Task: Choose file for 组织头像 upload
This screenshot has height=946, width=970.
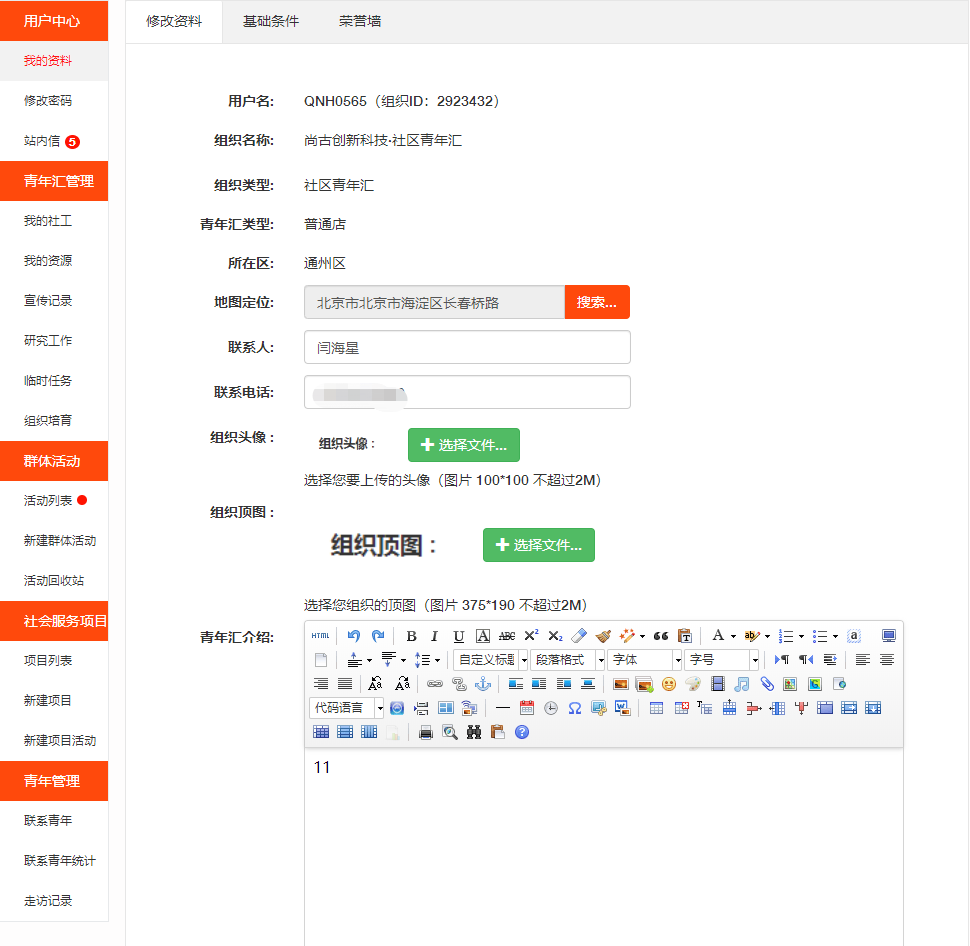Action: 464,445
